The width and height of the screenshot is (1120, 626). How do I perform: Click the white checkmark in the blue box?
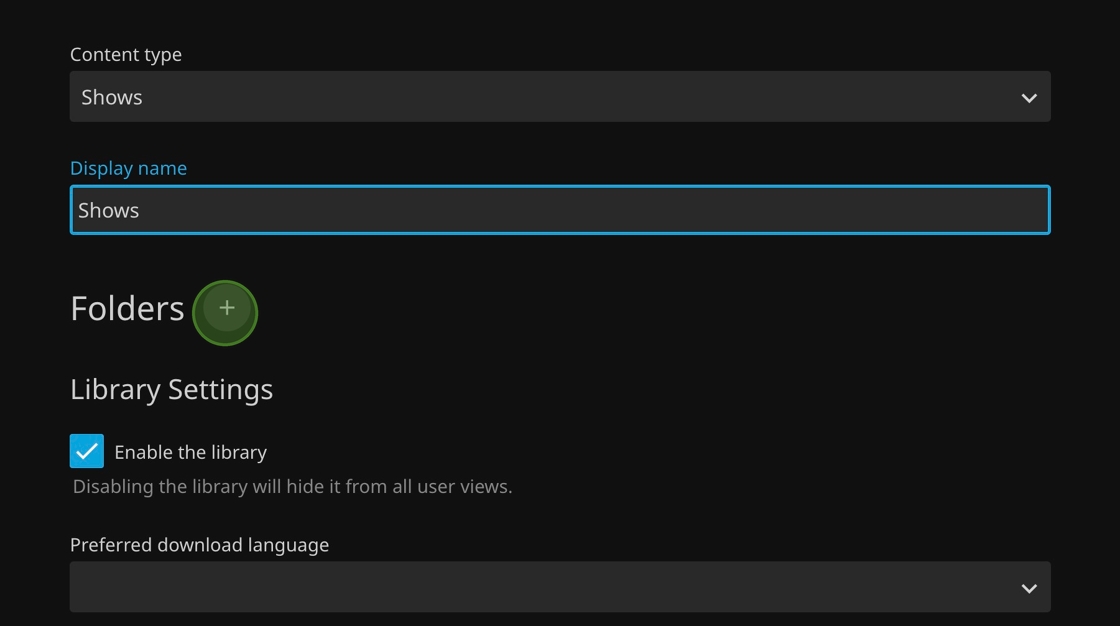[86, 452]
